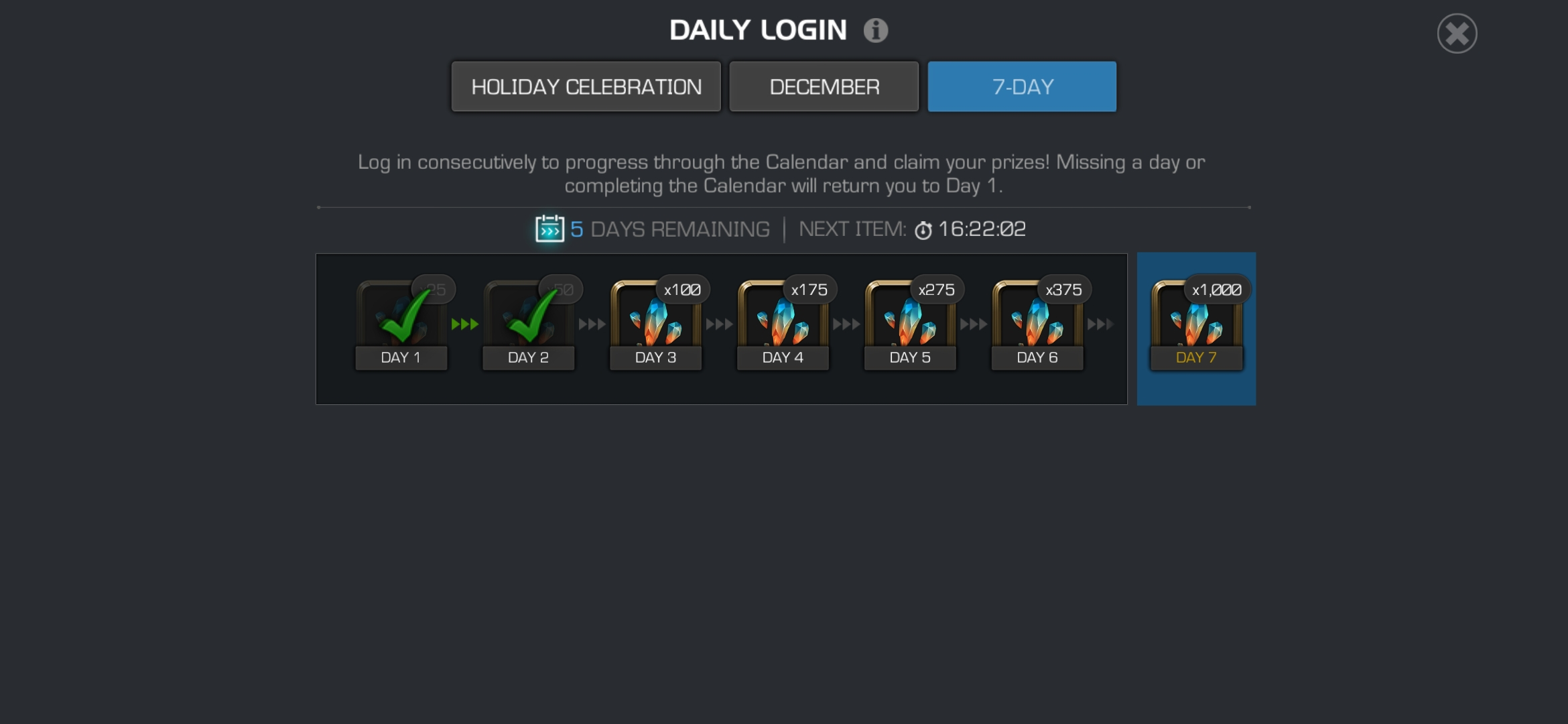Screen dimensions: 1568x724
Task: Switch to the Holiday Celebration tab
Action: 586,86
